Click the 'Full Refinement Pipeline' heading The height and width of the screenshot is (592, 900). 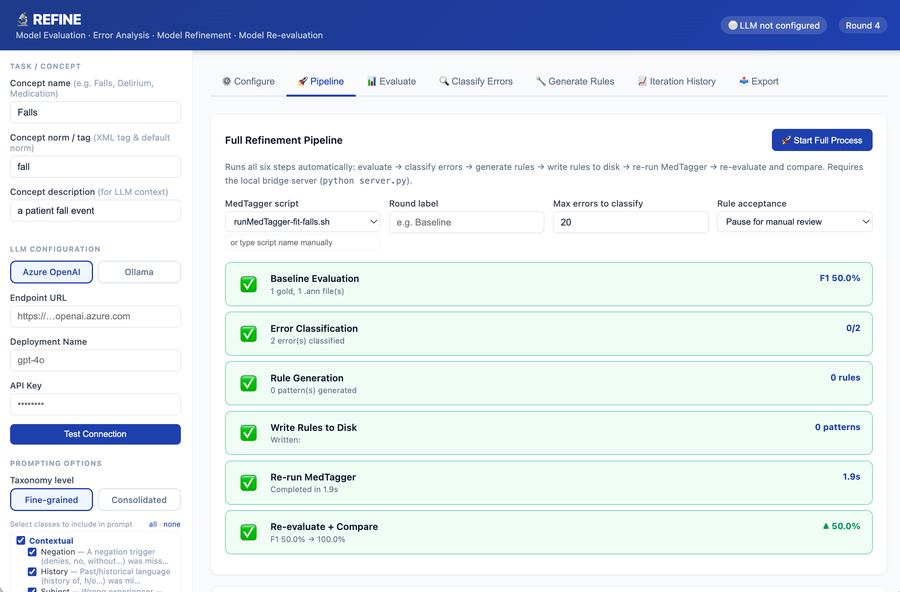coord(284,140)
